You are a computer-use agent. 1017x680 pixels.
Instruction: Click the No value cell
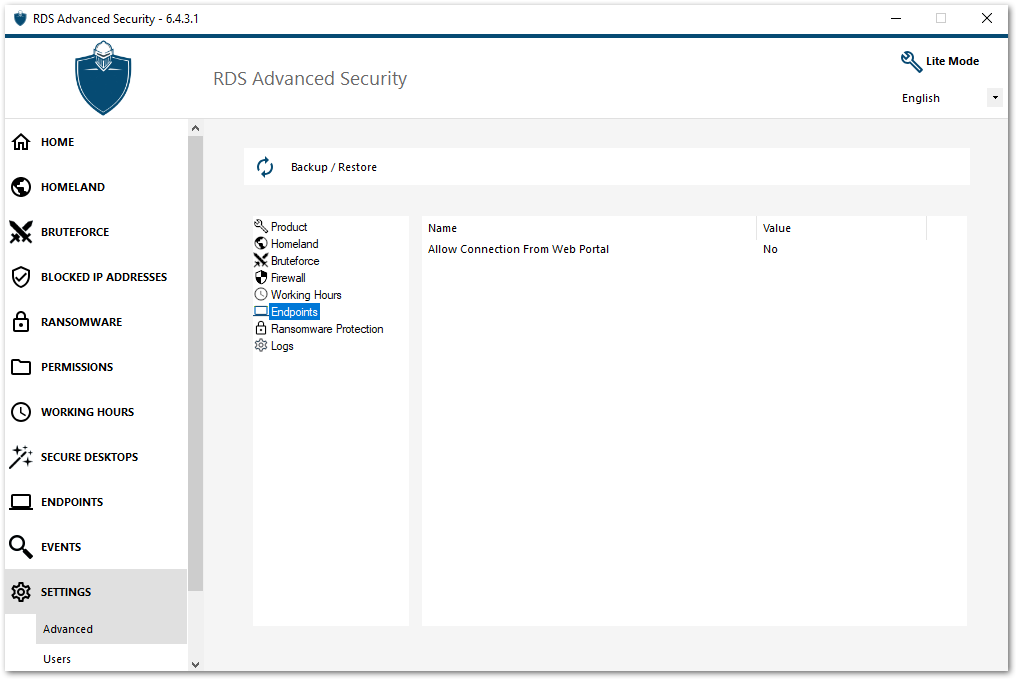770,249
